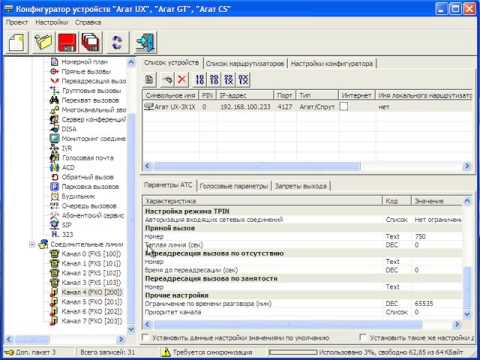Click tree panel scroll-up arrow
Screen dimensions: 480x360
click(131, 62)
